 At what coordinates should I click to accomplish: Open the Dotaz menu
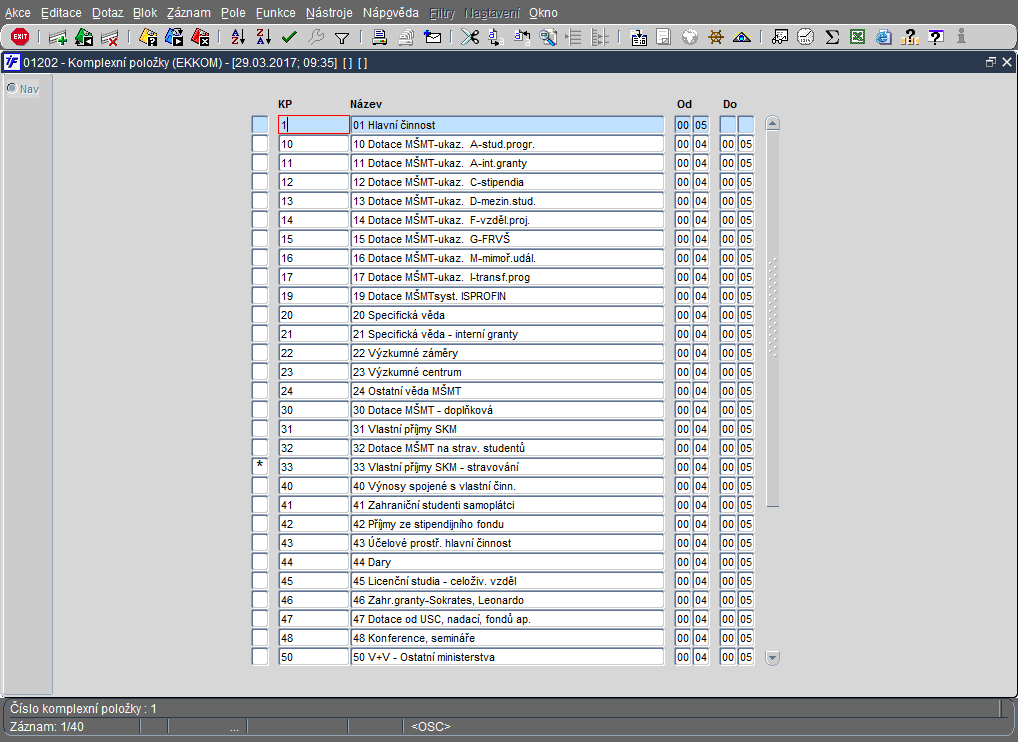[x=107, y=13]
